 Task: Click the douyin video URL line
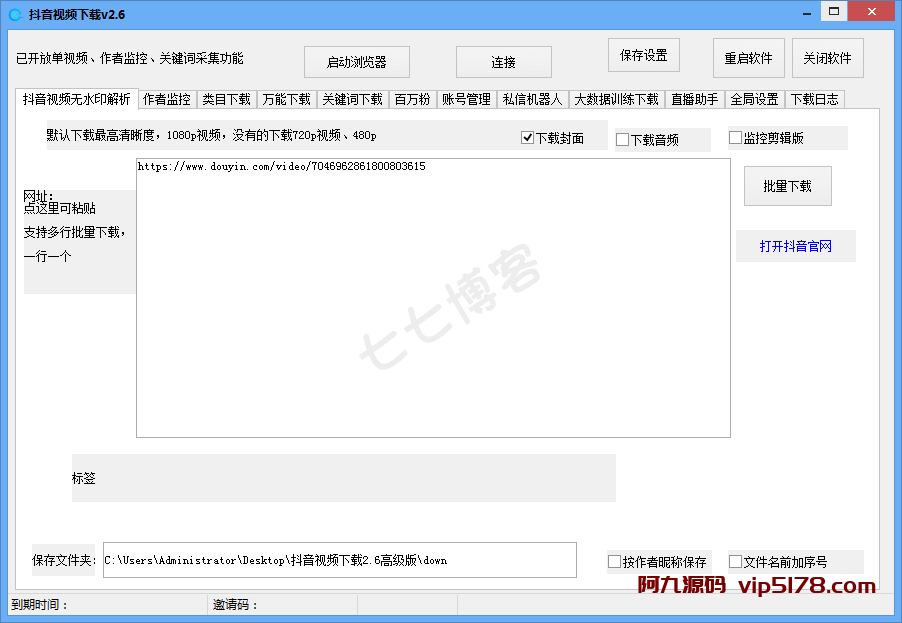282,166
